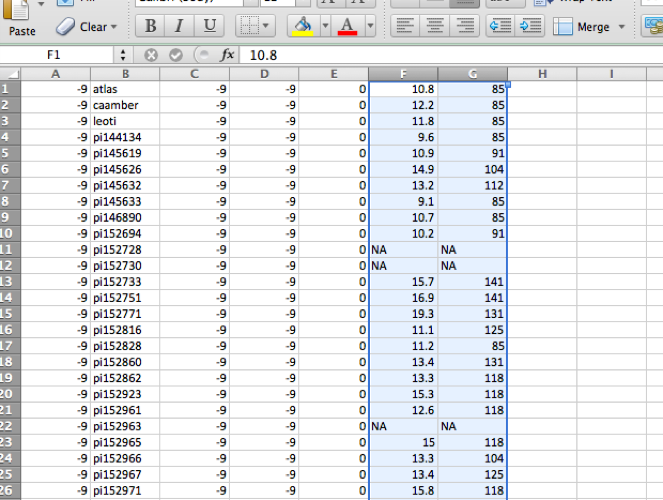This screenshot has width=663, height=500.
Task: Open the fx function builder
Action: [227, 55]
